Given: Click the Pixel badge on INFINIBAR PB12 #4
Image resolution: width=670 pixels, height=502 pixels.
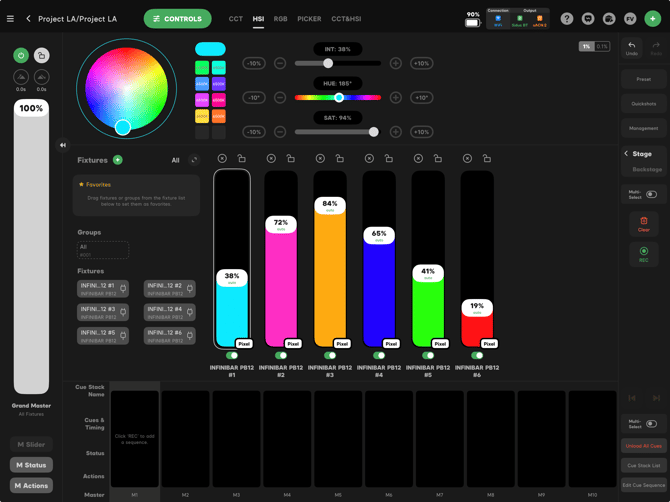Looking at the screenshot, I should click(391, 343).
